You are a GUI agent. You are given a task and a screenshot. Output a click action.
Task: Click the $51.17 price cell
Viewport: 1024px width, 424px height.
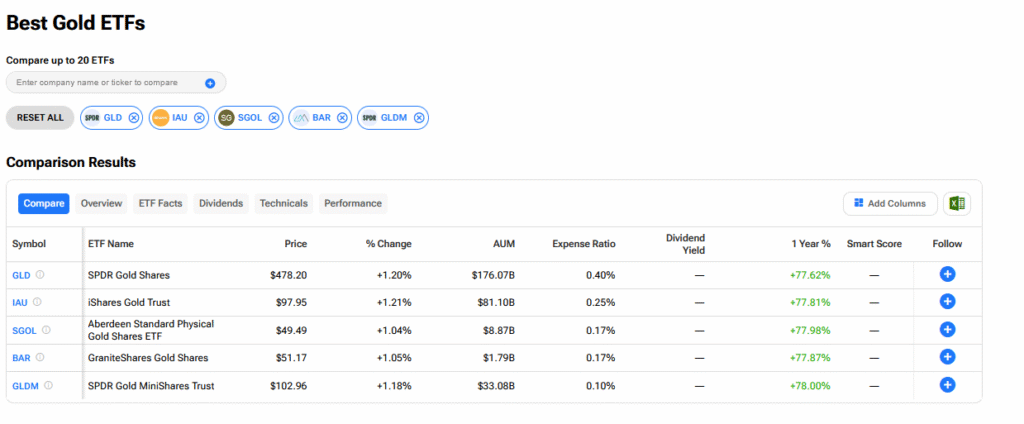(291, 358)
